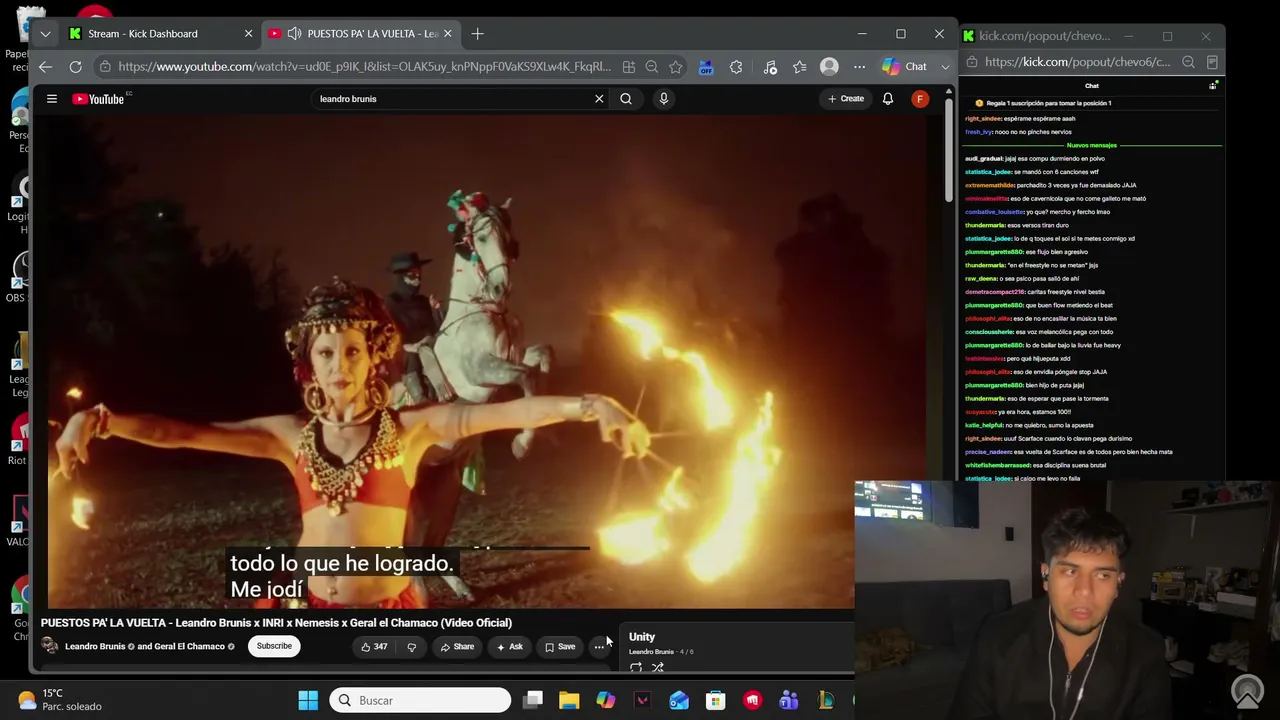Click the zoom magnifier in Edge address bar

(652, 67)
